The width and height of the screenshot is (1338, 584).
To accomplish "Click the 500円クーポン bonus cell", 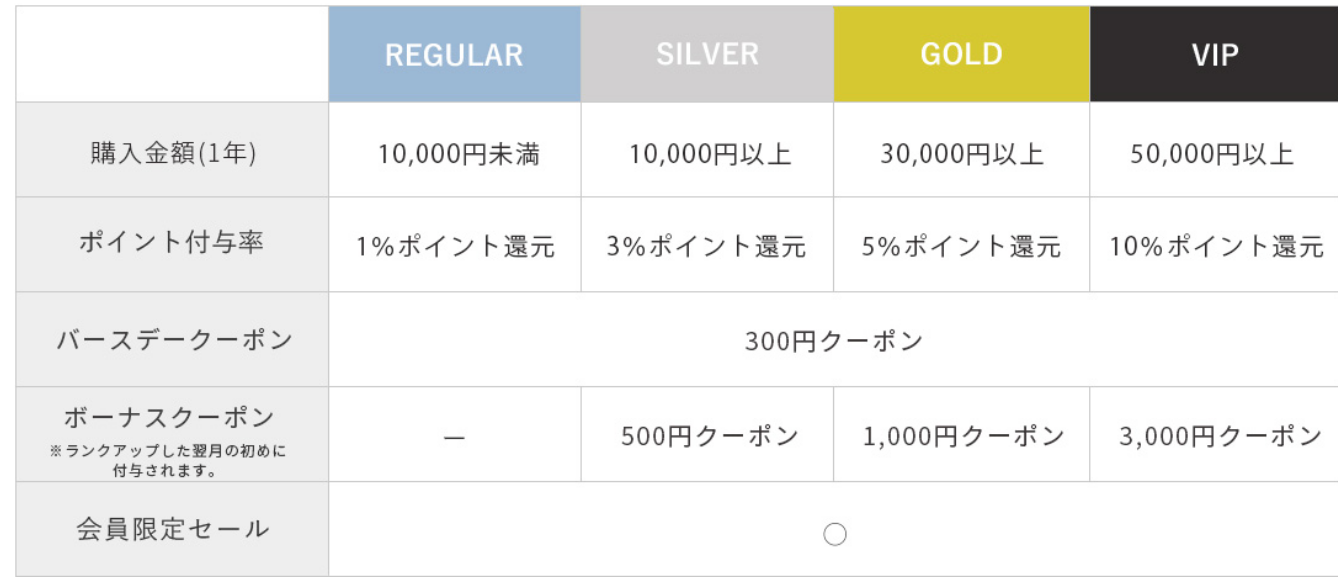I will click(x=709, y=437).
